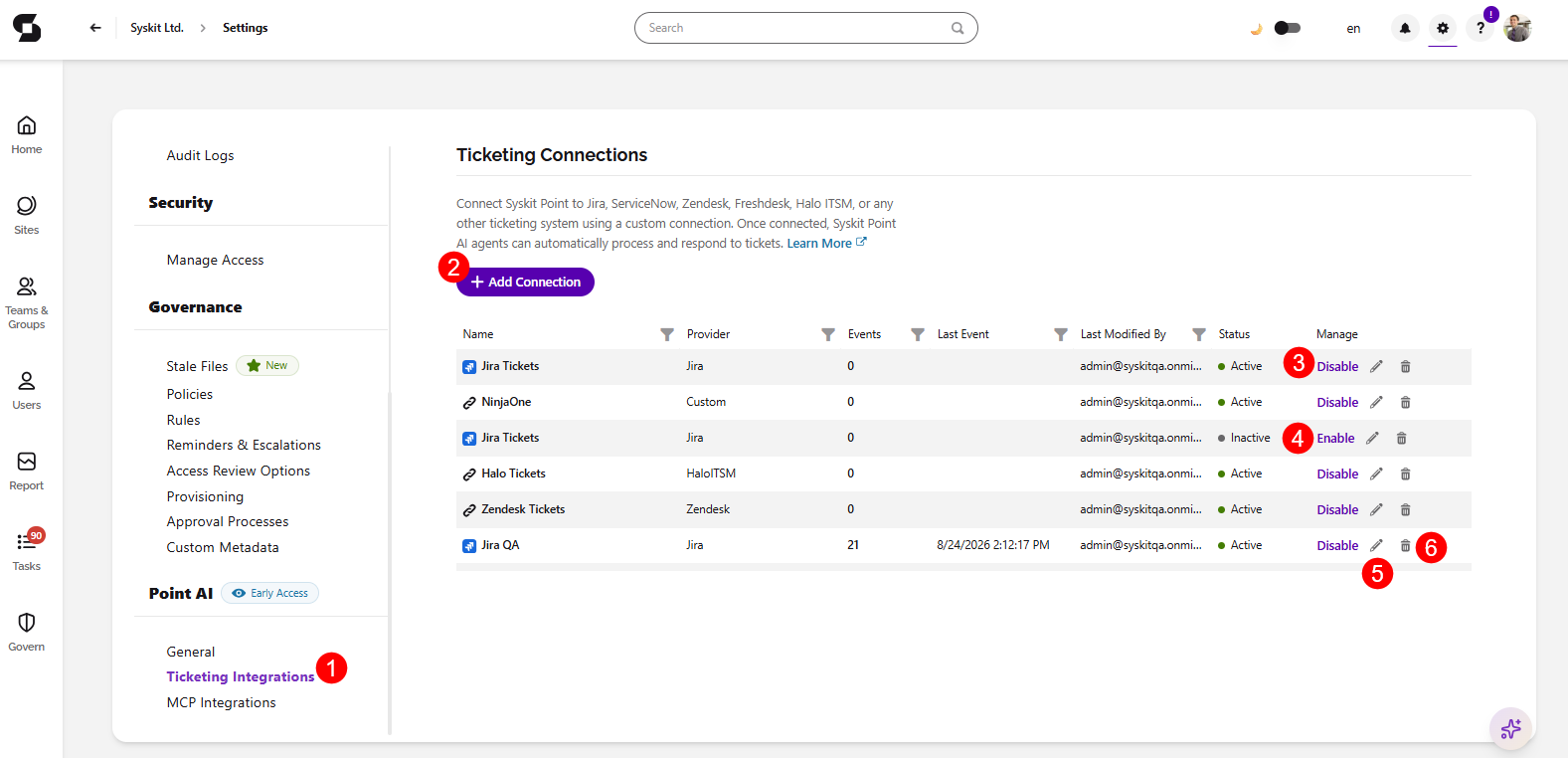
Task: Open the Home section in sidebar
Action: (x=27, y=135)
